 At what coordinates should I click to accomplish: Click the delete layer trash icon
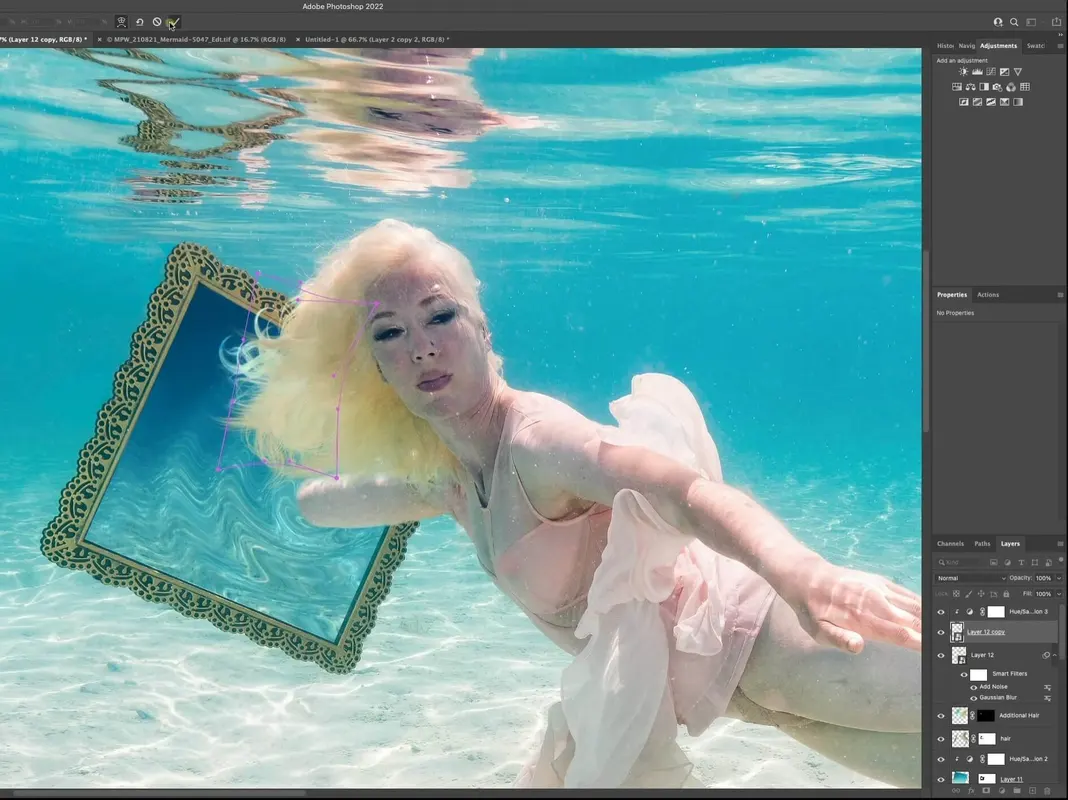point(1047,791)
